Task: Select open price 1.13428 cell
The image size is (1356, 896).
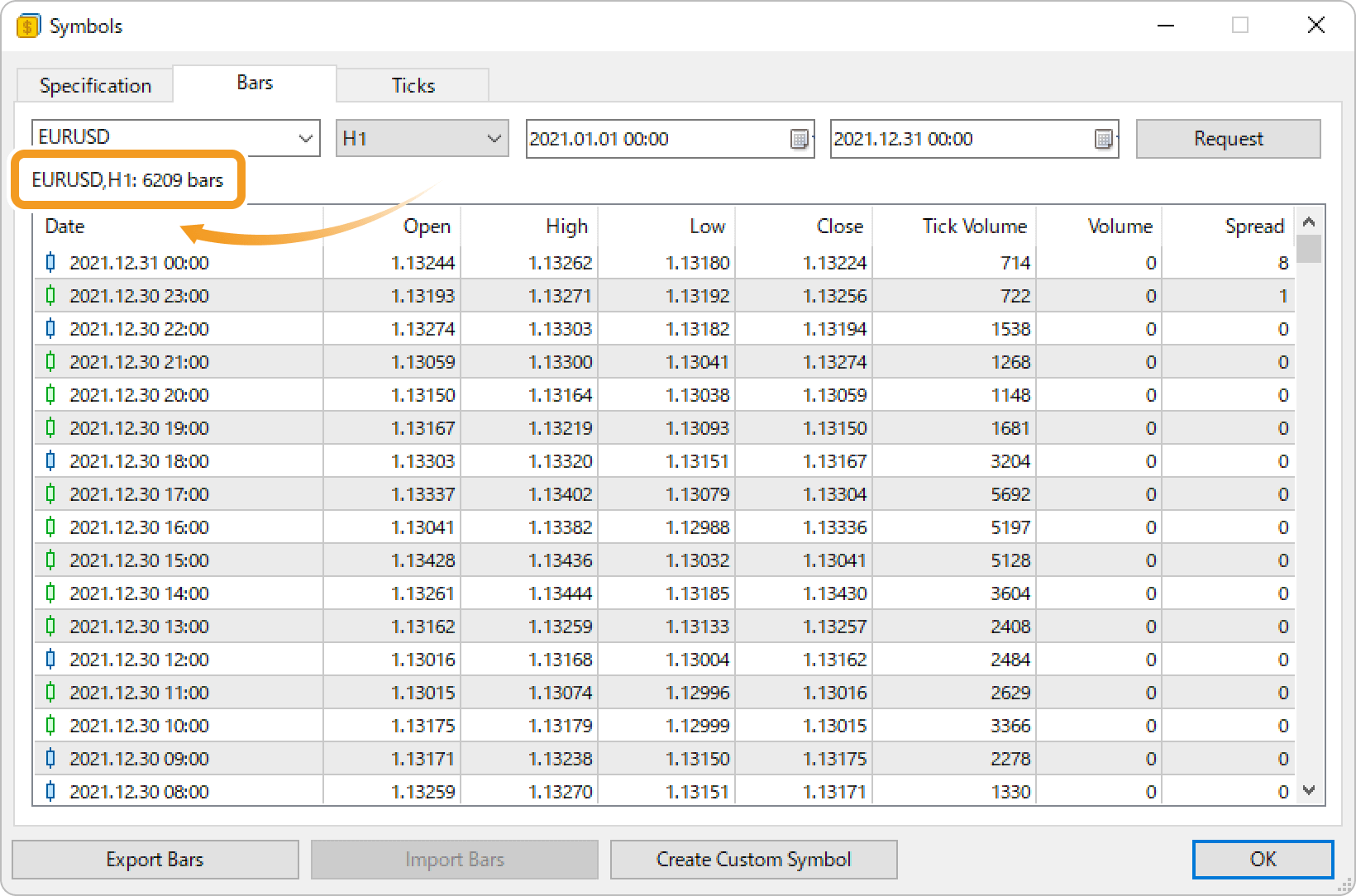Action: [x=392, y=560]
